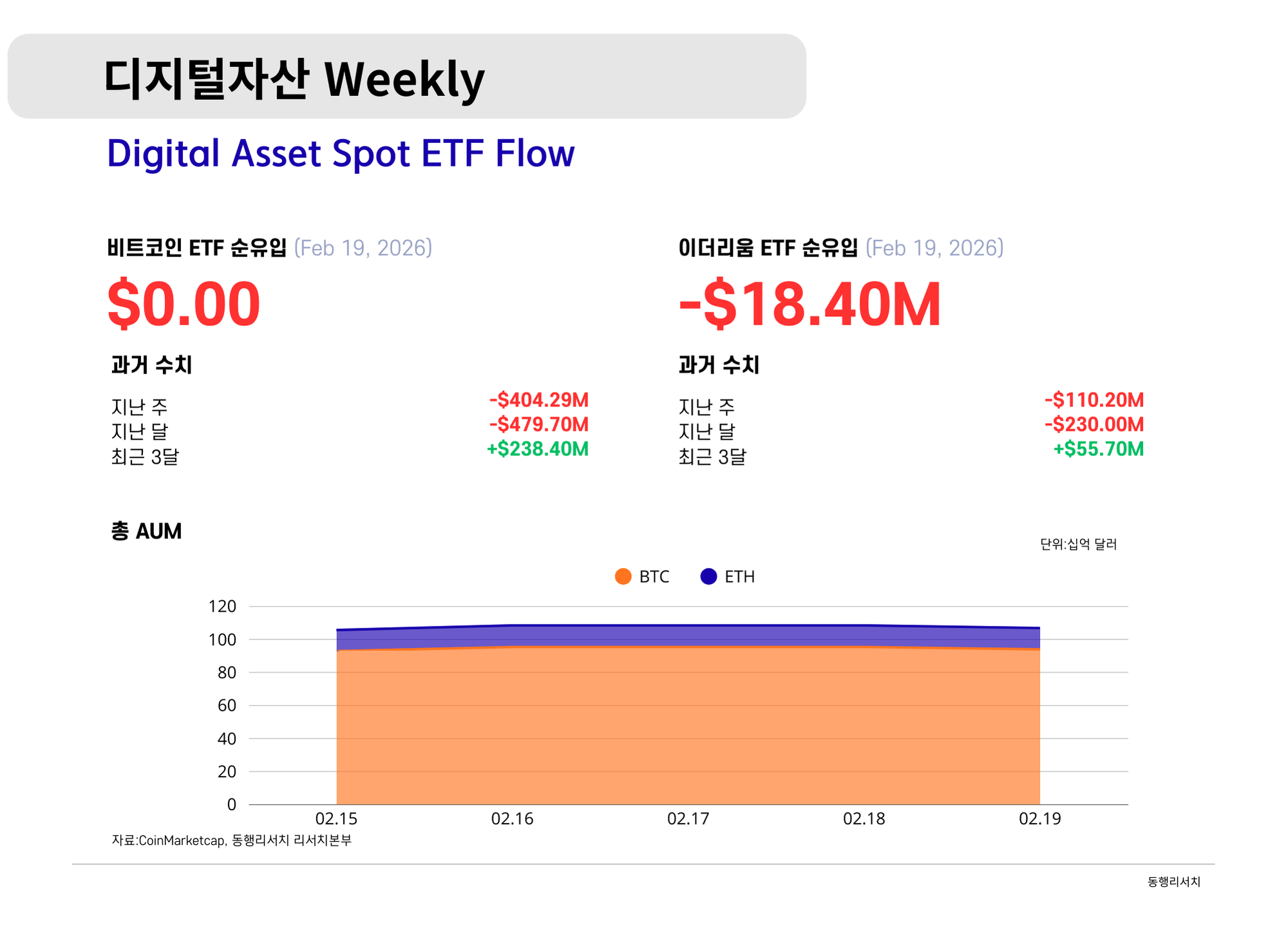
Task: Click the Bitcoin ETF $0.00 net inflow figure
Action: (184, 304)
